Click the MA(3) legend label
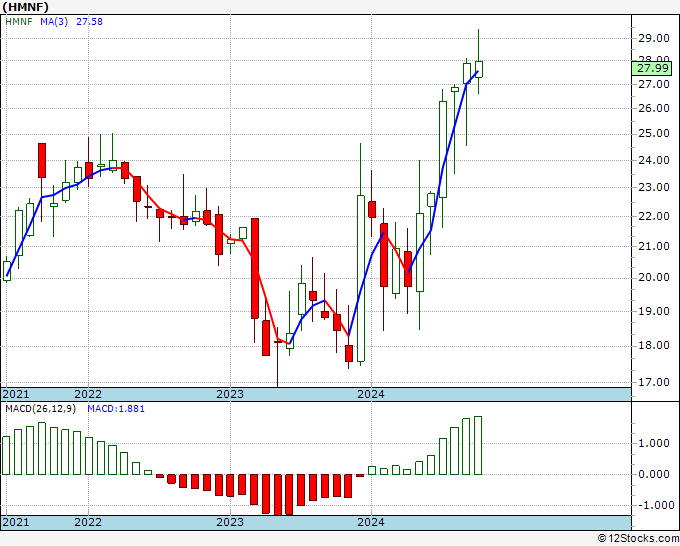Screen dimensions: 680x546 click(54, 21)
